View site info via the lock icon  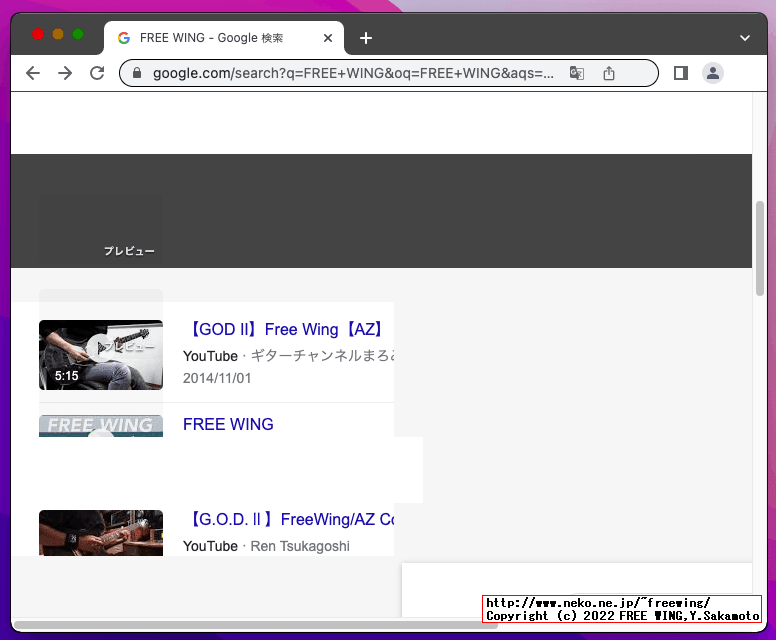137,73
